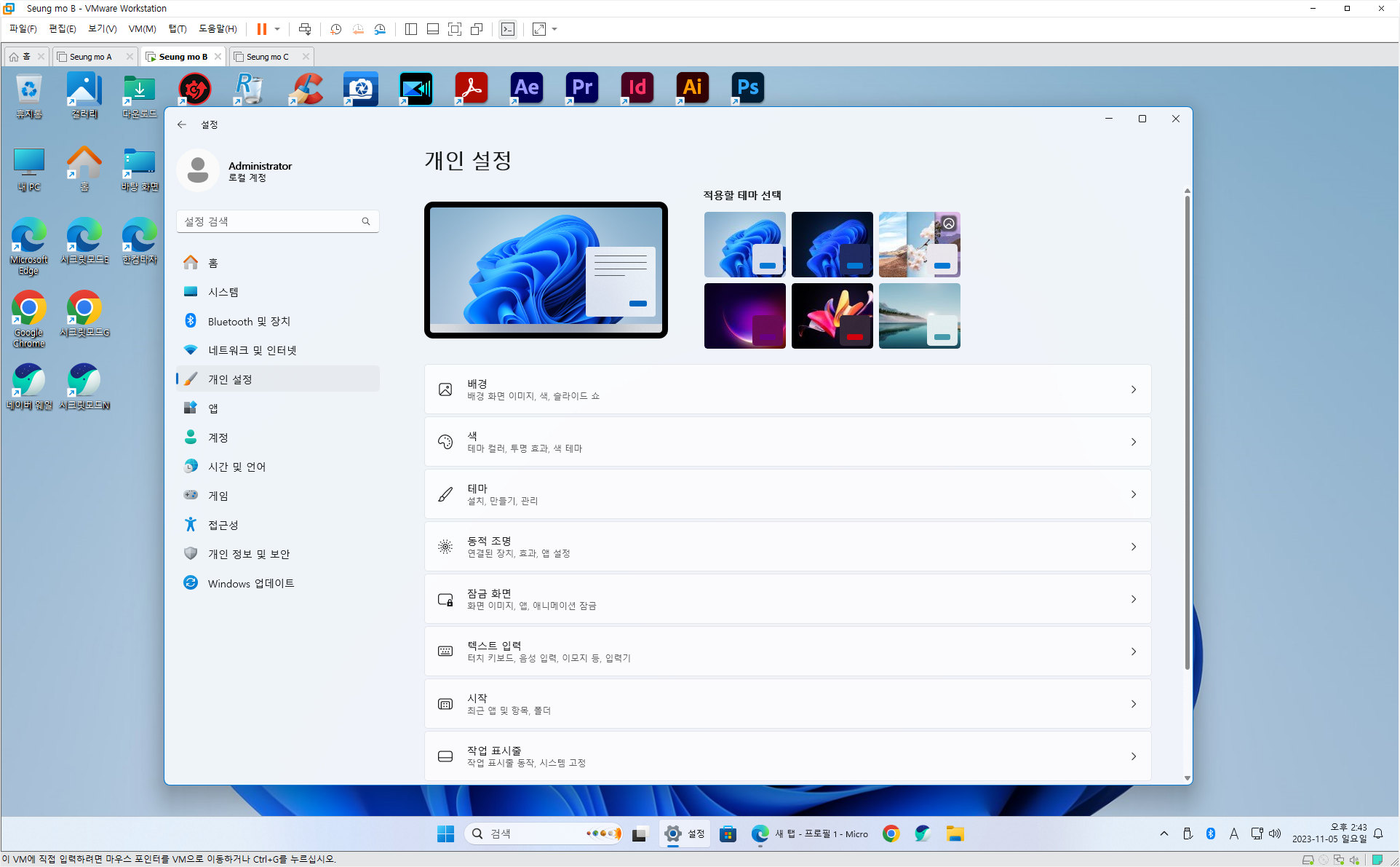Click the back arrow in Settings
This screenshot has width=1400, height=867.
[x=182, y=124]
